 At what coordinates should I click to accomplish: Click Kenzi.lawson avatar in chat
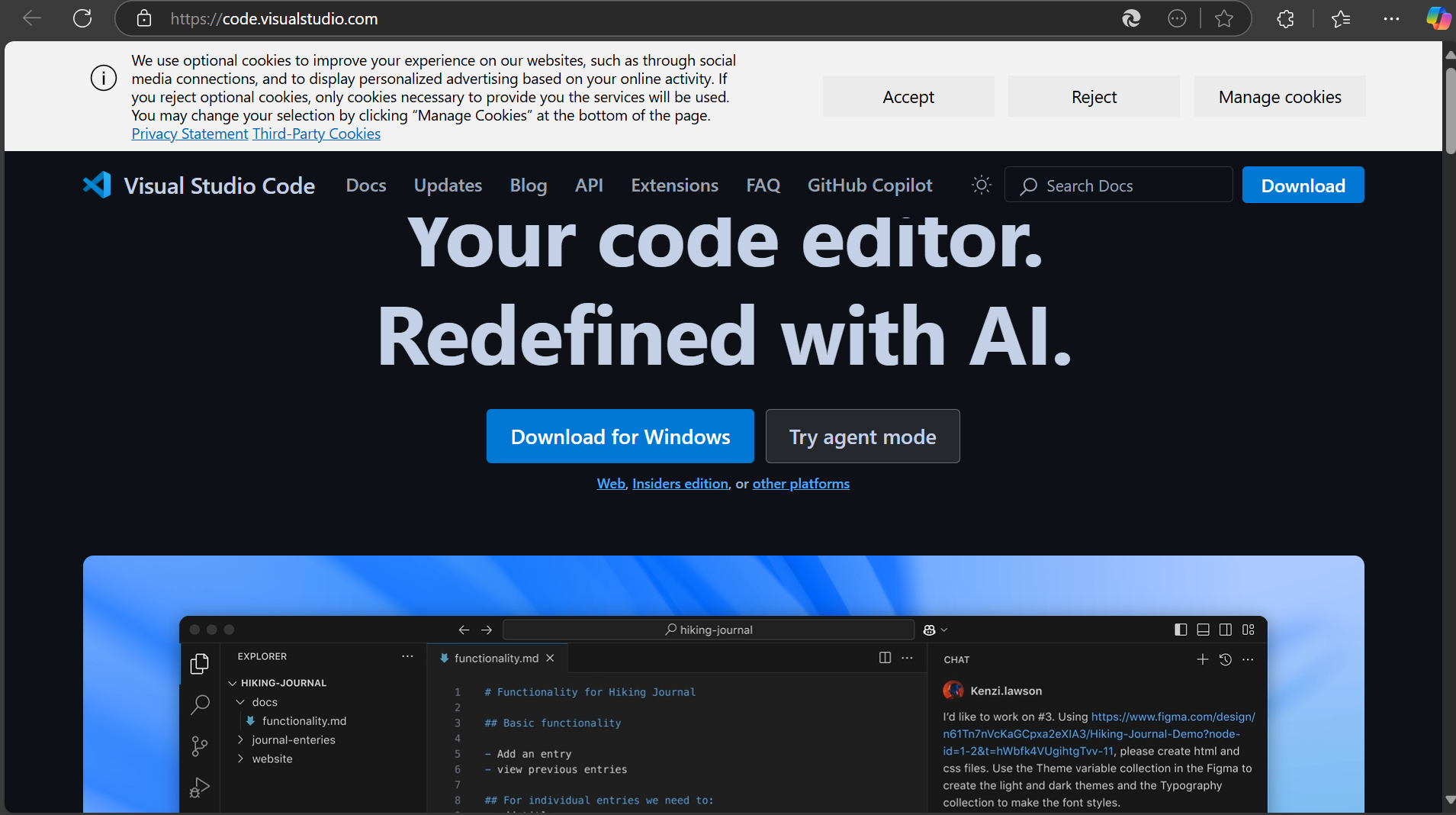(x=953, y=690)
